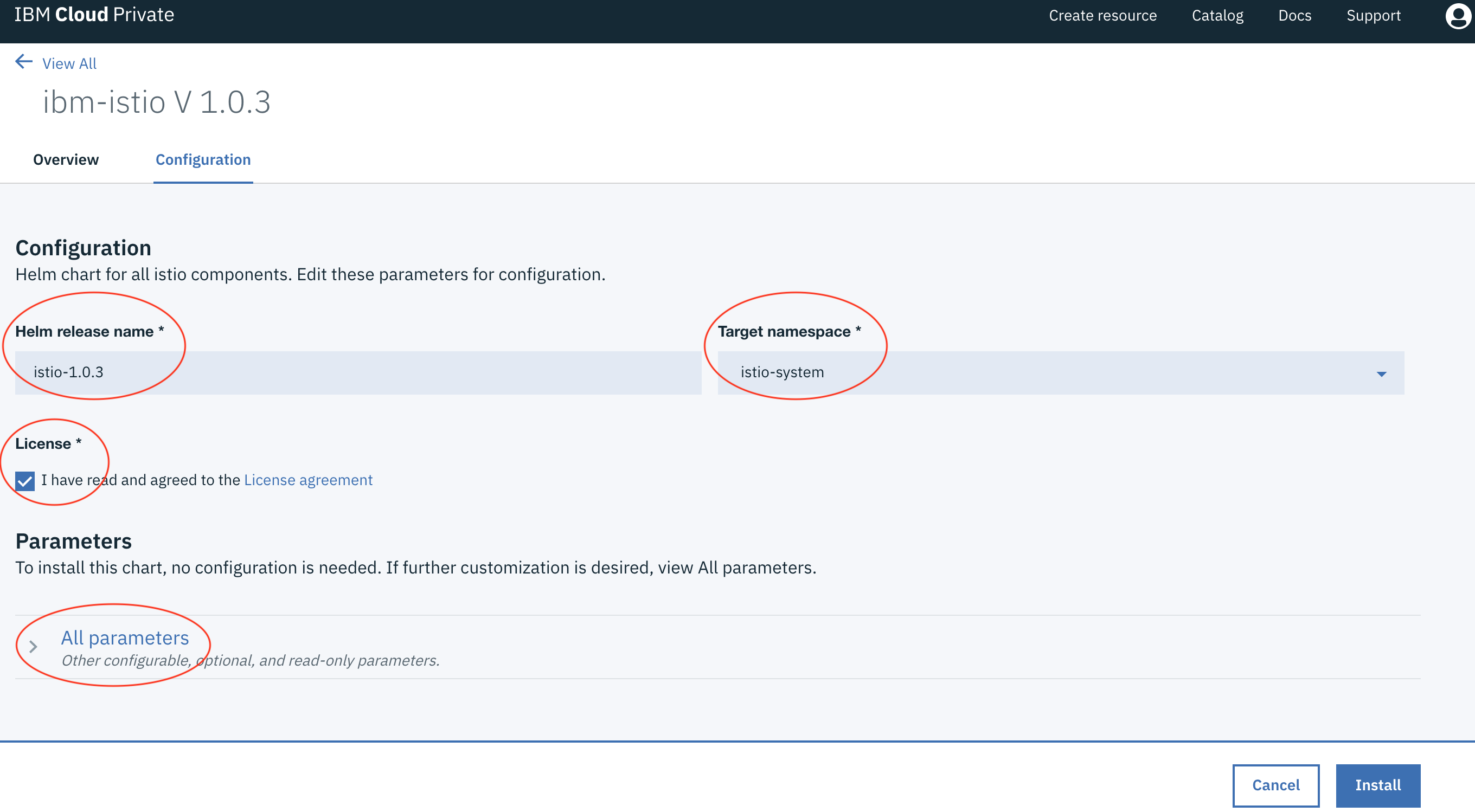Click the Parameters section heading
1475x812 pixels.
pos(74,542)
